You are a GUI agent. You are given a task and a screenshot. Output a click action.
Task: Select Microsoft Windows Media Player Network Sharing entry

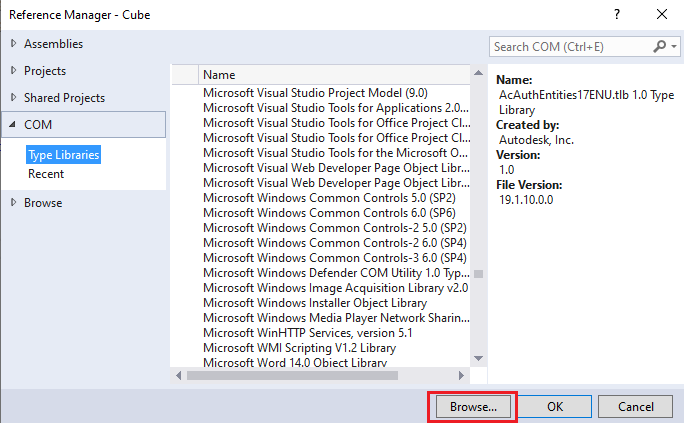[x=336, y=318]
